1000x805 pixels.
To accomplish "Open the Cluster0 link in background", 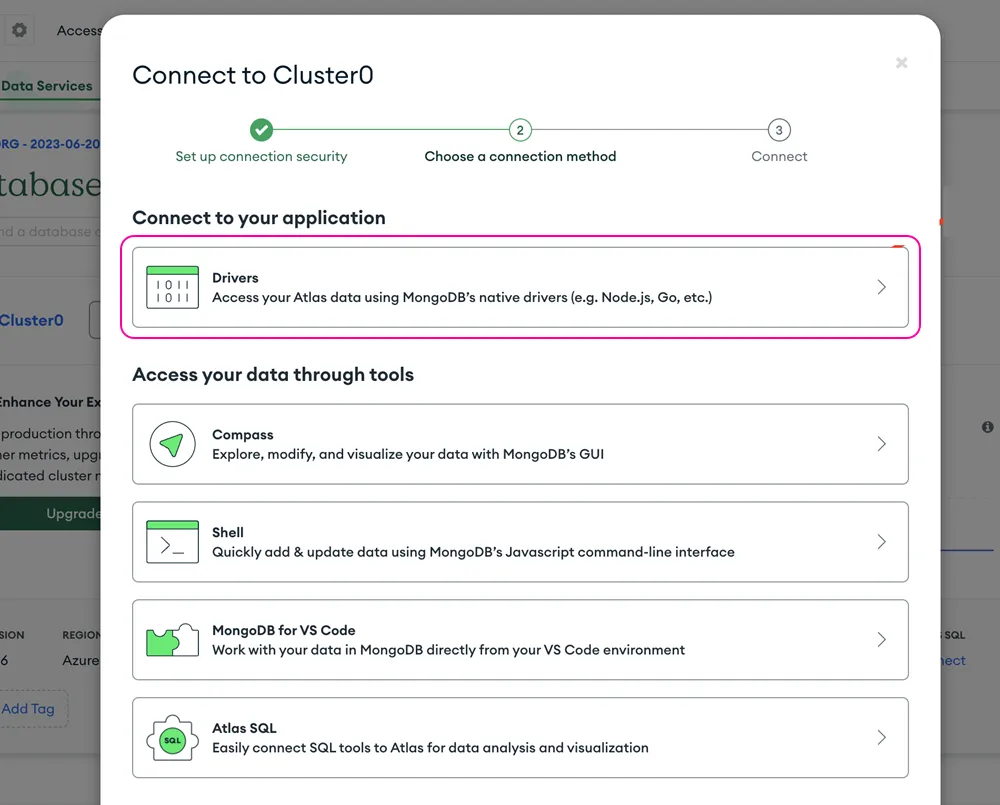I will point(31,320).
